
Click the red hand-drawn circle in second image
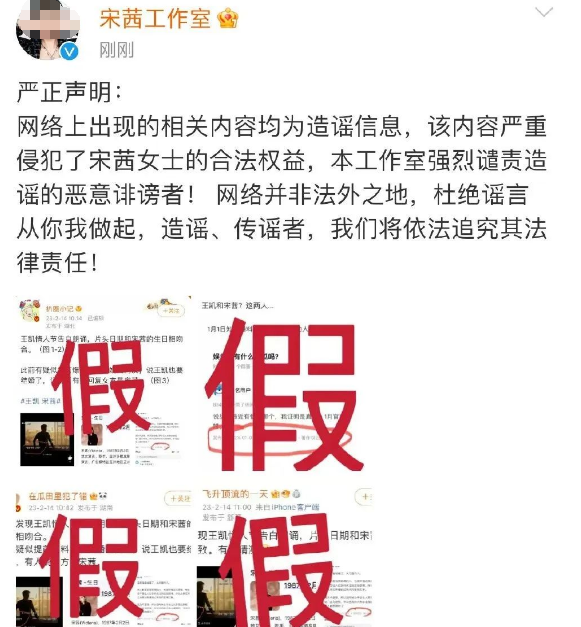280,439
